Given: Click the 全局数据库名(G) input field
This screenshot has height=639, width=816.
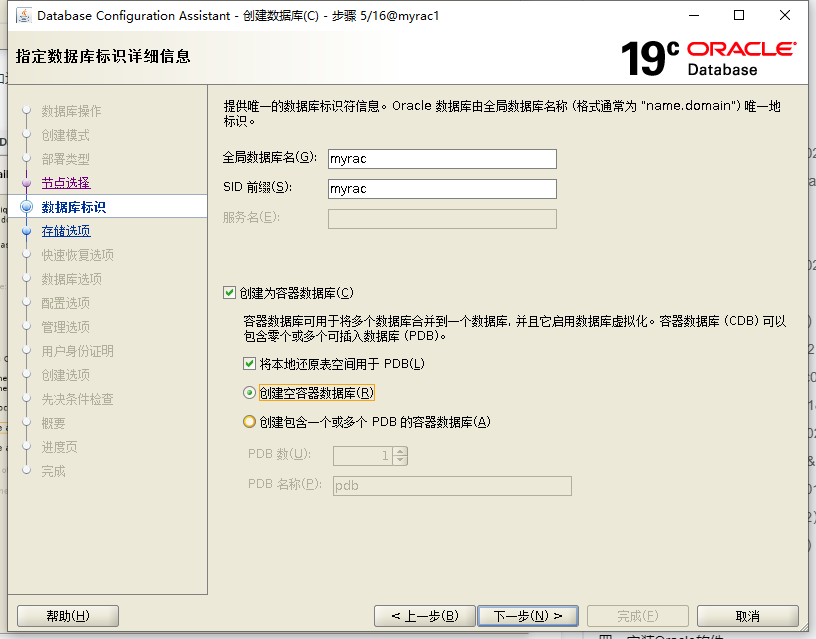Looking at the screenshot, I should coord(442,159).
